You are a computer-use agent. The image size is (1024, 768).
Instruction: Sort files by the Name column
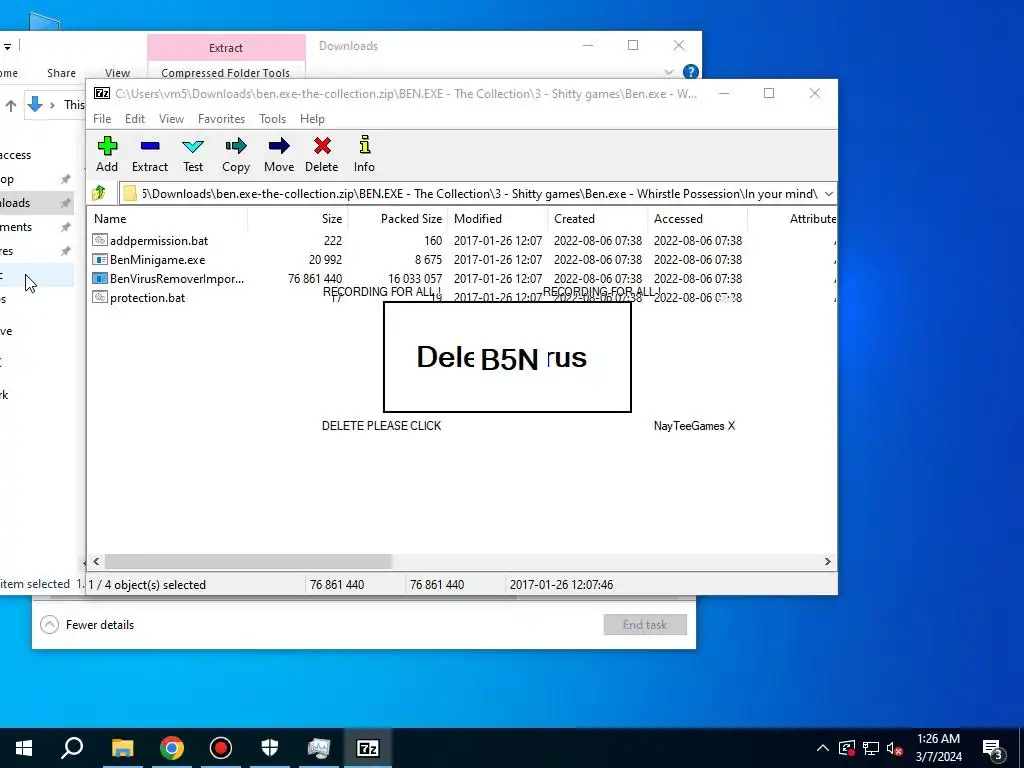[x=167, y=219]
